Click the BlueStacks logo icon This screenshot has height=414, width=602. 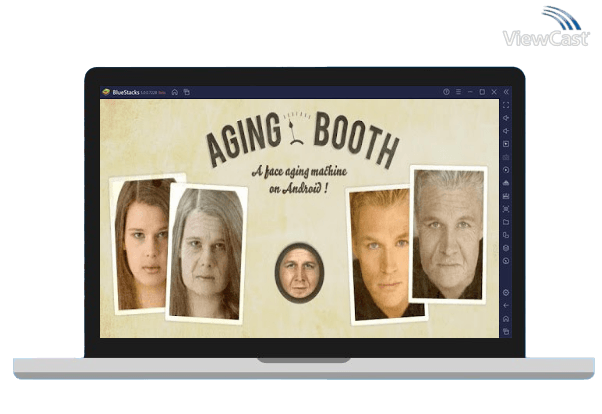click(106, 92)
